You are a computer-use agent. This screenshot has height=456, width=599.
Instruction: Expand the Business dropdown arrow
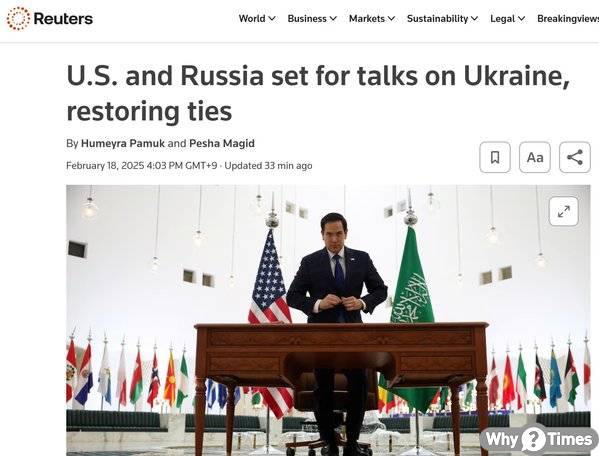tap(333, 18)
